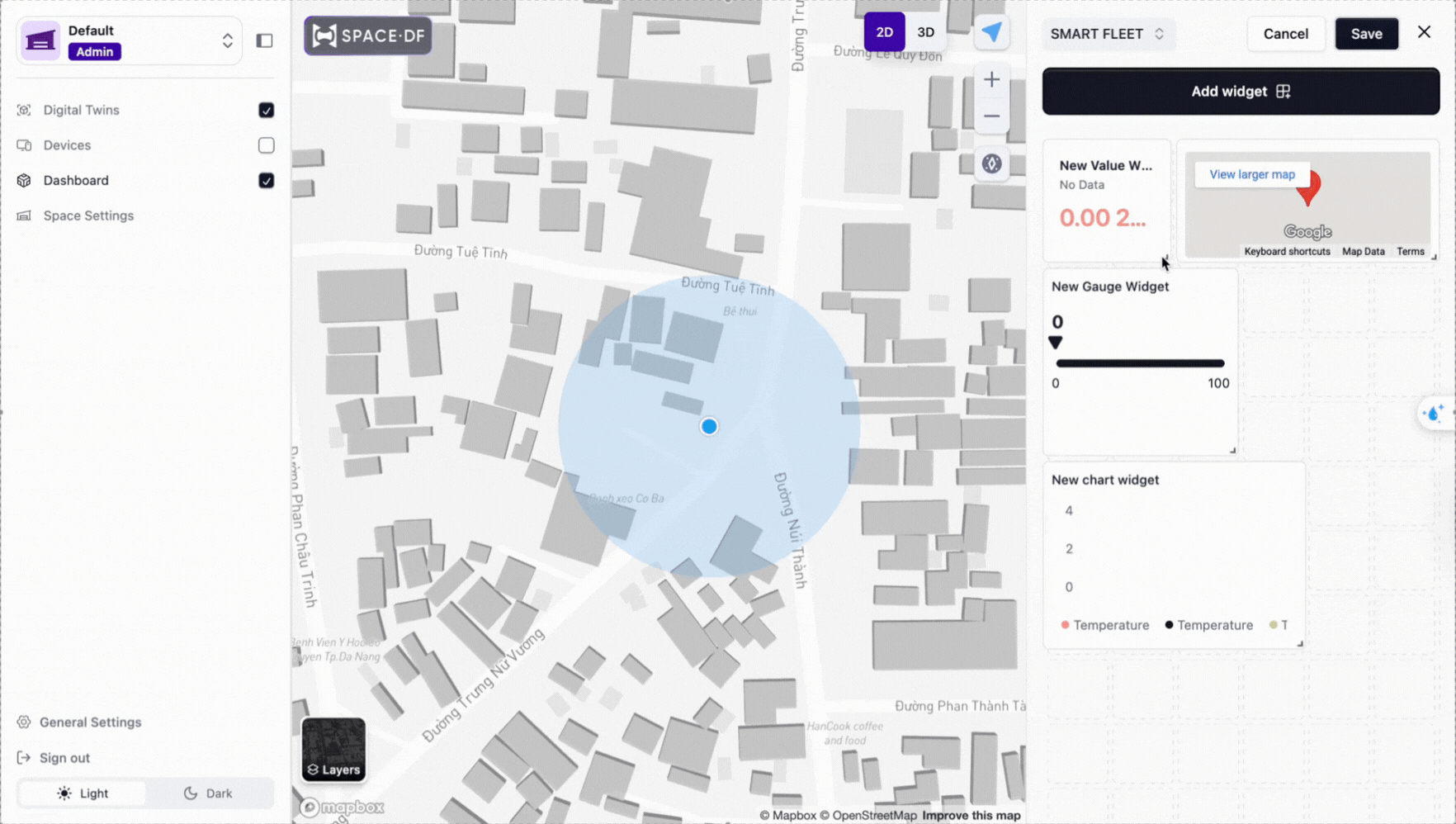Close the dashboard panel with X
1456x824 pixels.
[x=1424, y=32]
